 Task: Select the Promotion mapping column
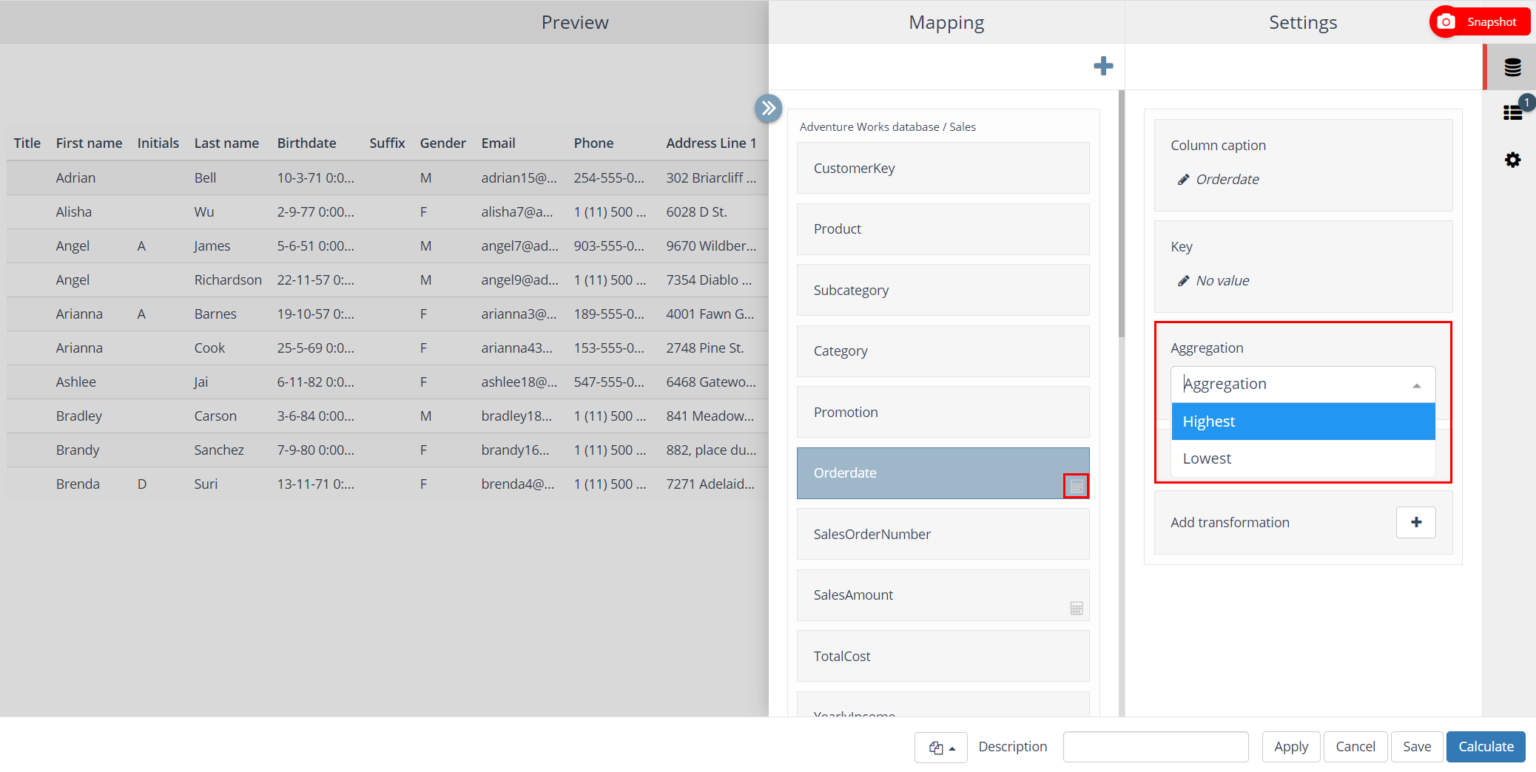pyautogui.click(x=943, y=412)
